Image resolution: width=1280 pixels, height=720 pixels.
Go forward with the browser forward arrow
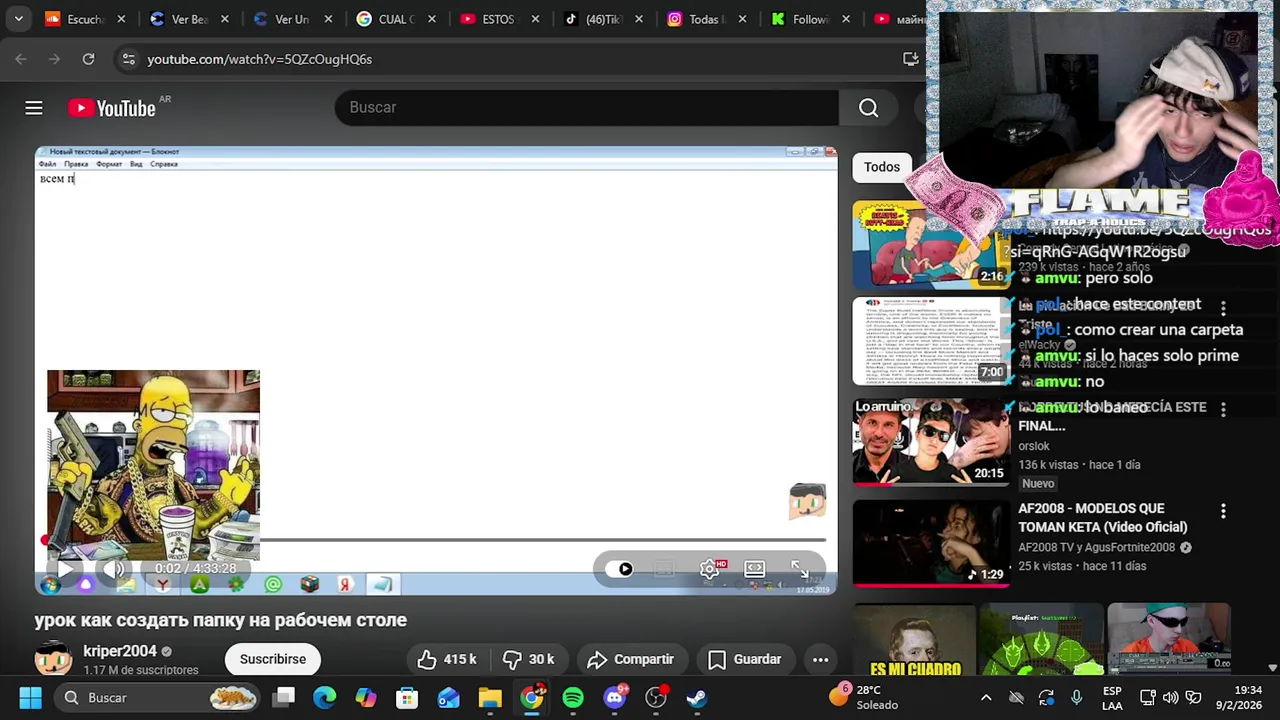[x=54, y=59]
